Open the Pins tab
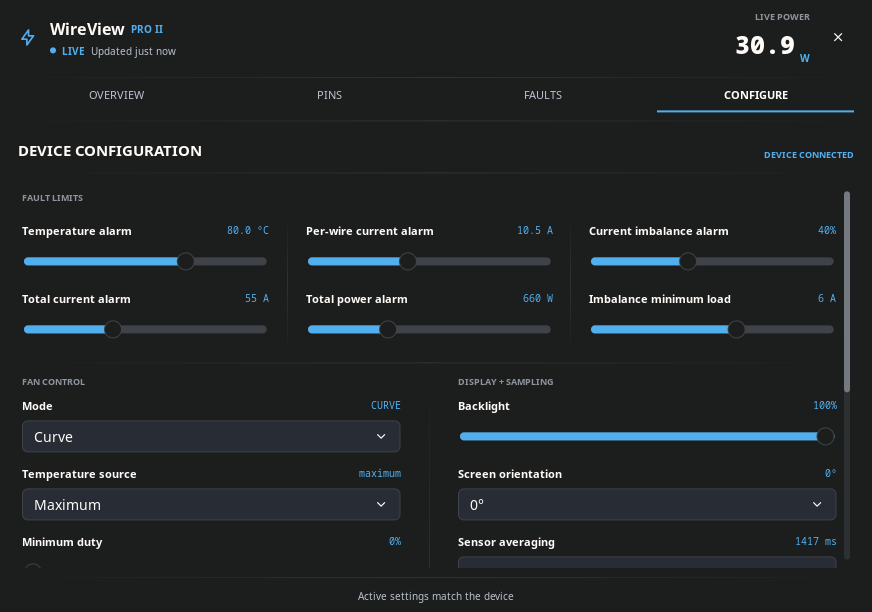The width and height of the screenshot is (872, 612). pyautogui.click(x=329, y=95)
